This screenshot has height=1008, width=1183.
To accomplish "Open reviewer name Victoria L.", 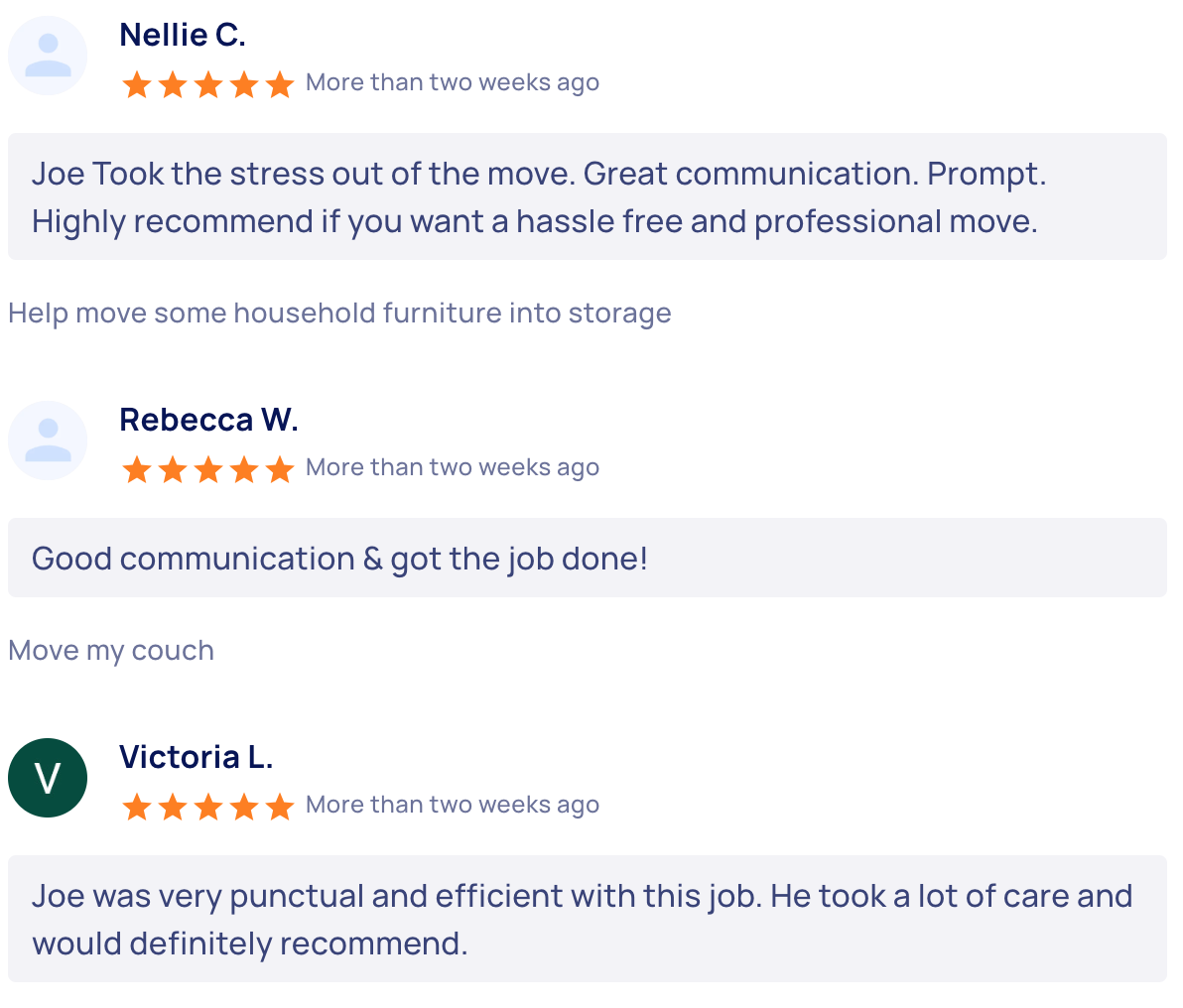I will pyautogui.click(x=197, y=757).
